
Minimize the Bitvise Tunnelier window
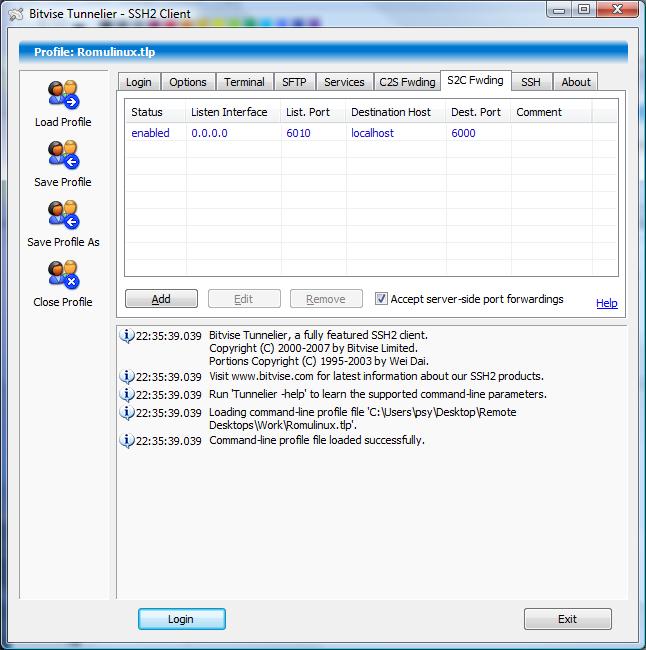559,10
